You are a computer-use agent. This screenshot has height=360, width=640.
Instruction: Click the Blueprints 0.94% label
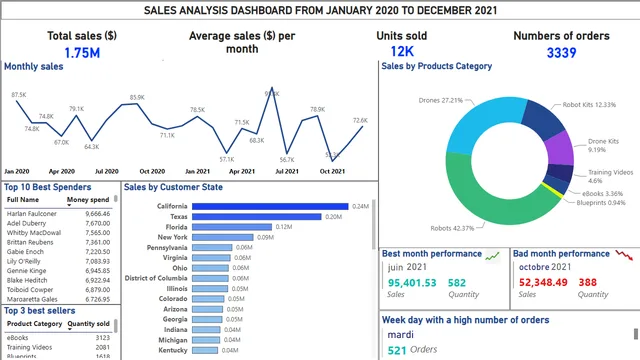601,203
